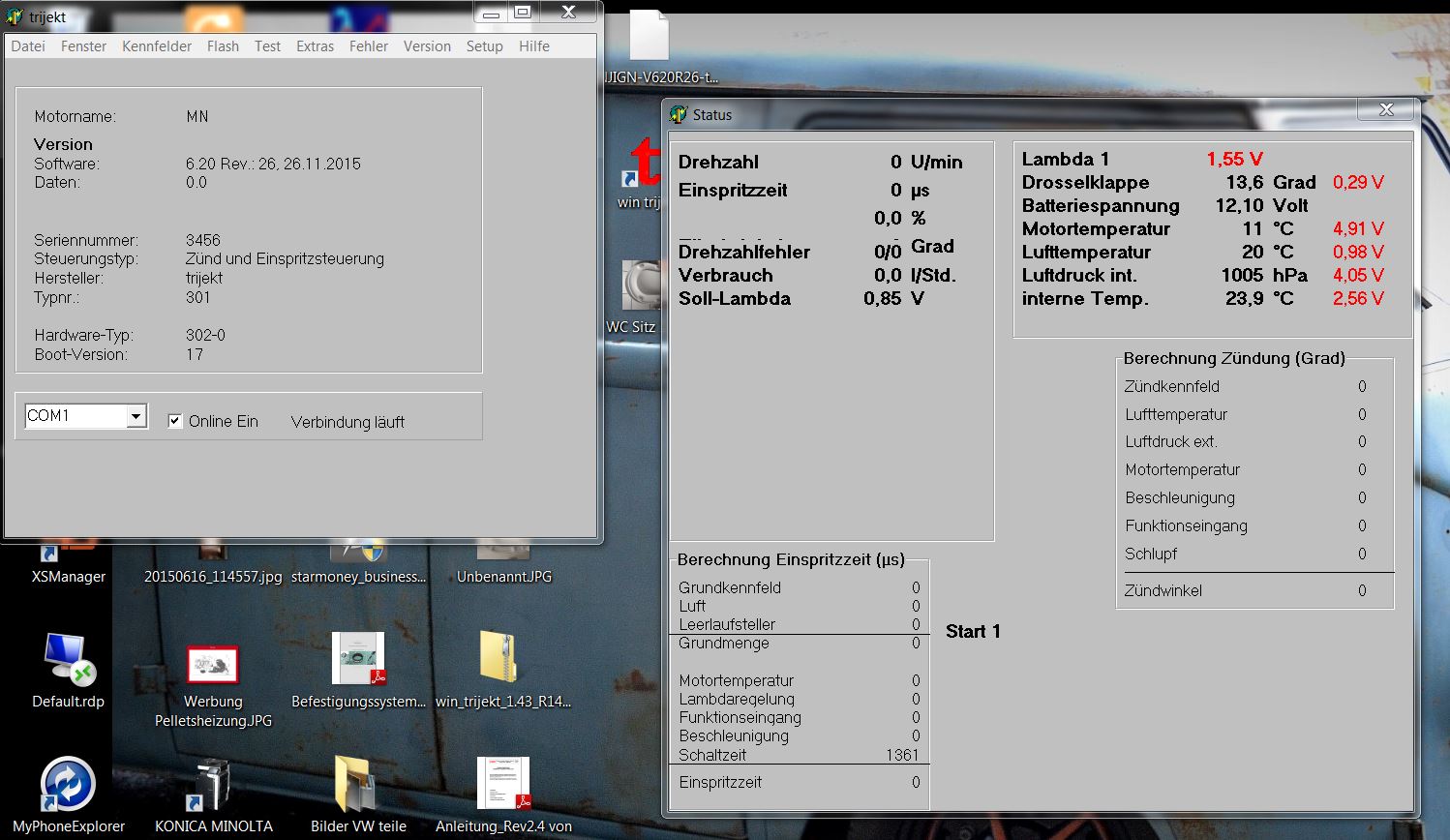Launch the MyPhoneExplorer desktop icon

[x=68, y=785]
